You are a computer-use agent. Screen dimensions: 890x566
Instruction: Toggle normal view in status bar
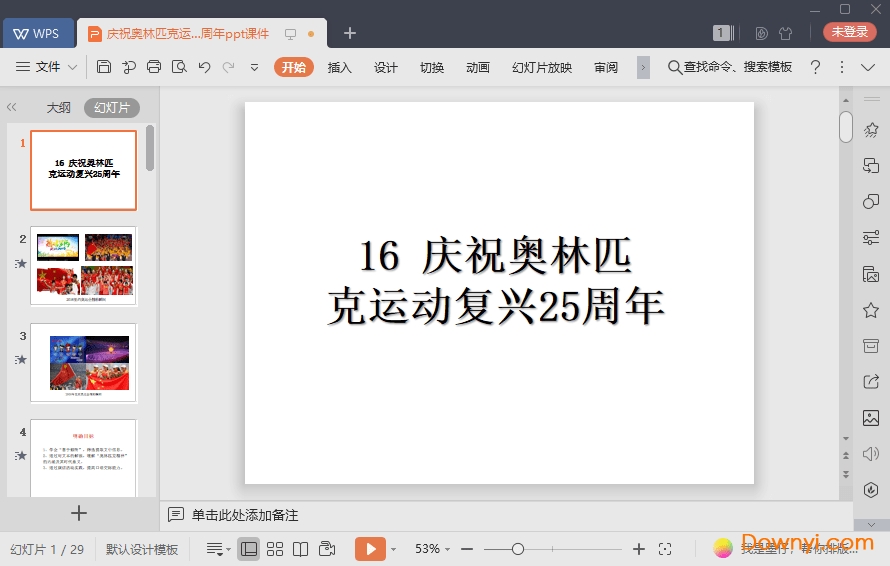[249, 549]
